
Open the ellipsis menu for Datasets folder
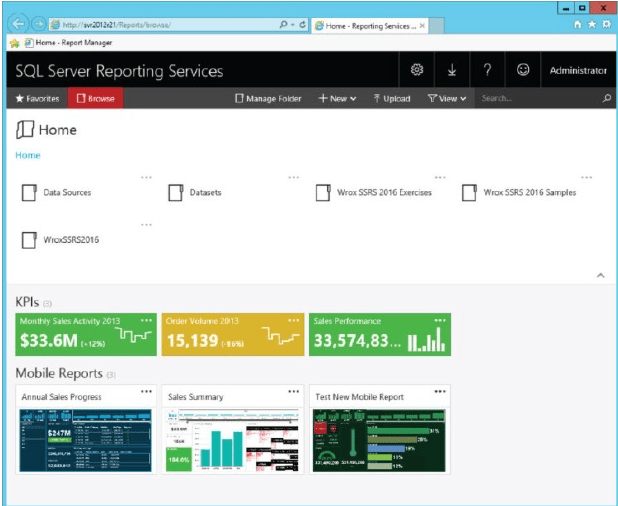click(294, 177)
